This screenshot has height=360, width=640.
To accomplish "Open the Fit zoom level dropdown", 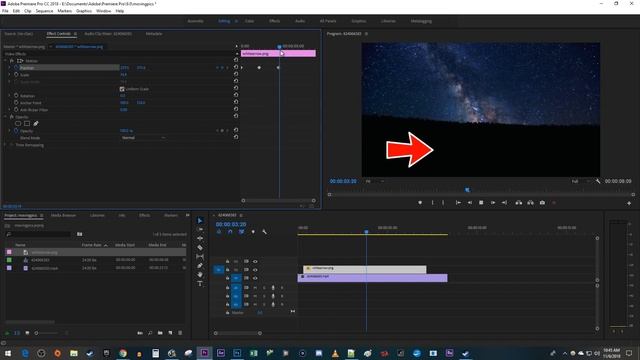I will tap(374, 181).
